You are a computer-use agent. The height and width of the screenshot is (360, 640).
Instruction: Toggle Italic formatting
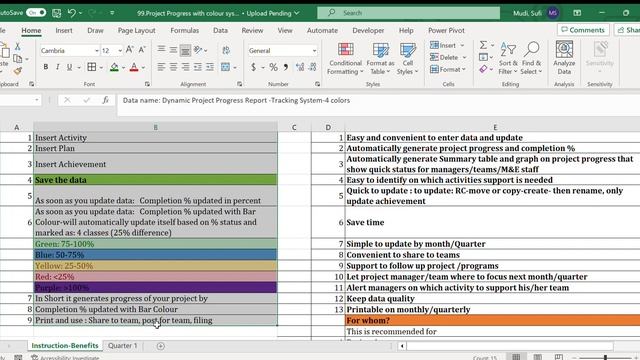[x=58, y=67]
